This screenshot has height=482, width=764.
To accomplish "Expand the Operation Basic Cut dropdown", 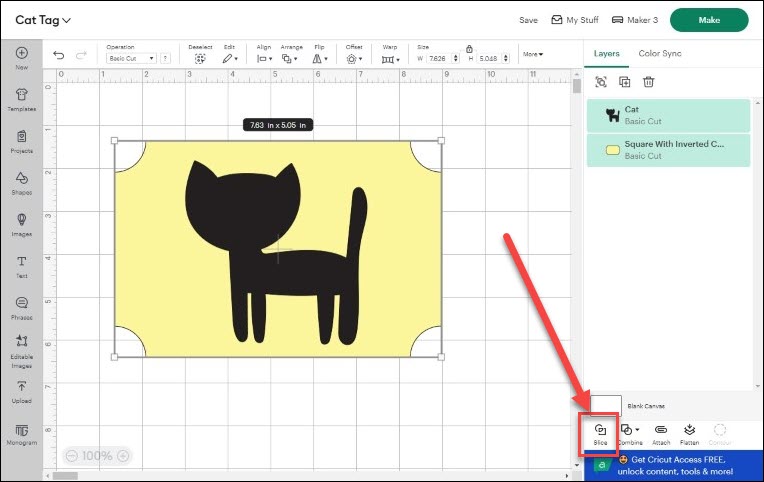I will tap(131, 59).
